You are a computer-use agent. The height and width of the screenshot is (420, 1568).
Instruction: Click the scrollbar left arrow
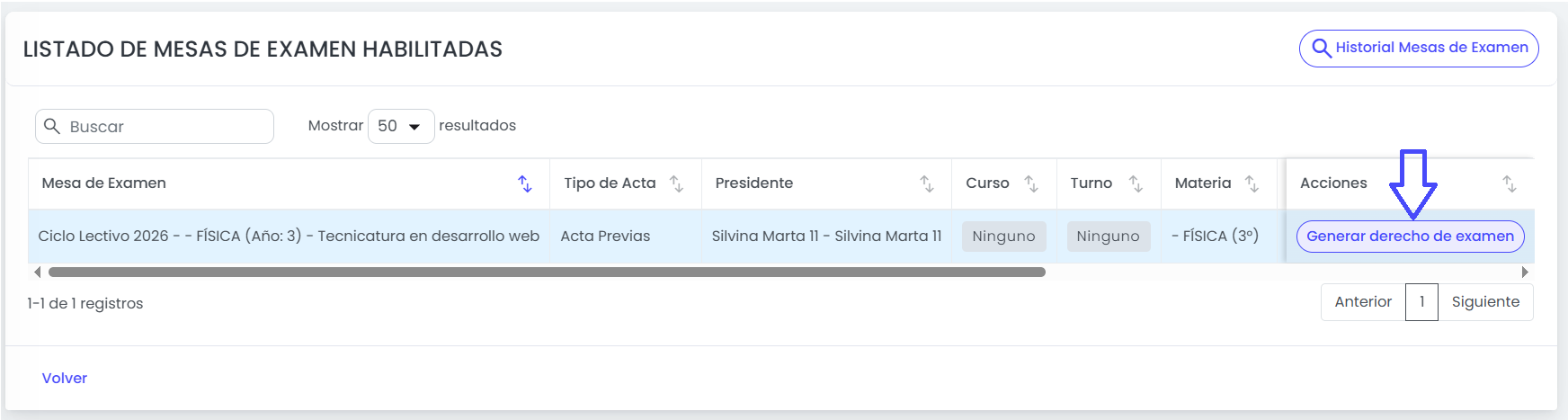pos(37,272)
